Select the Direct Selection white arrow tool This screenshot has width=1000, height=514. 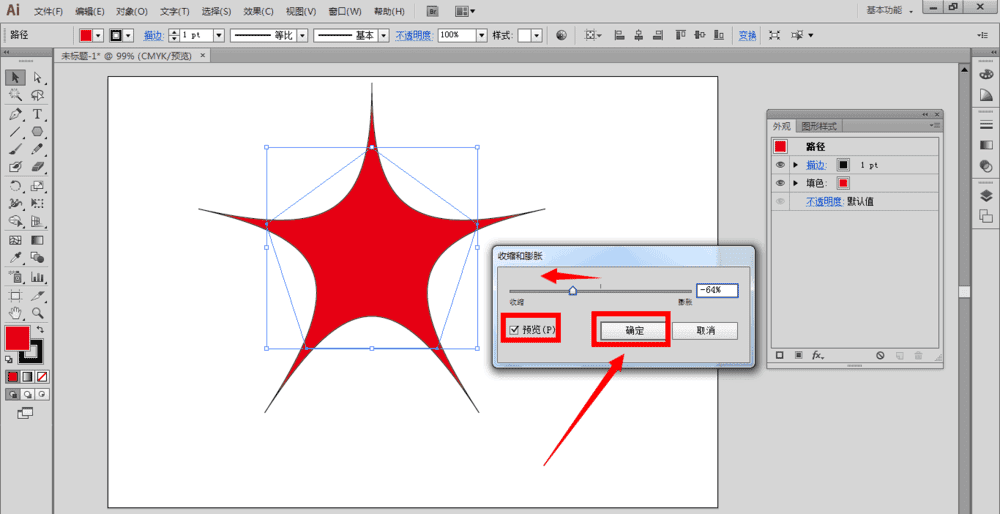coord(38,77)
